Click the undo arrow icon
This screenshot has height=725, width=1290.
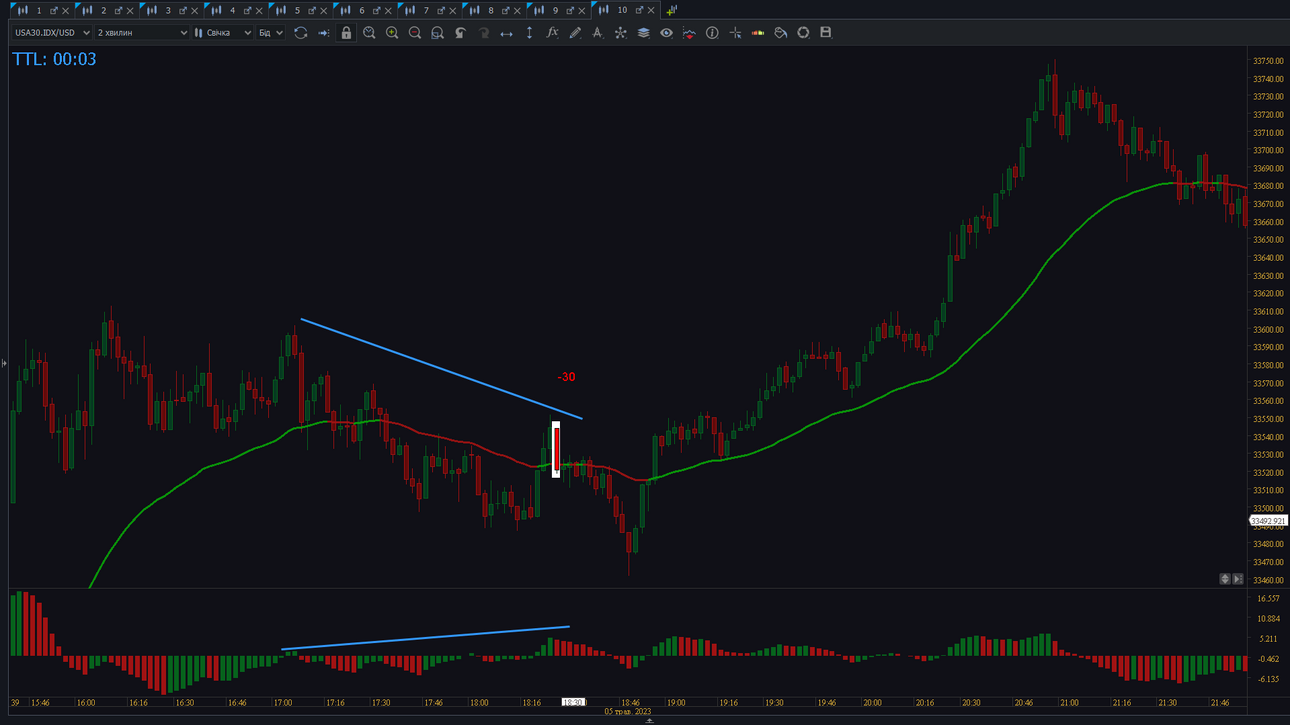click(x=461, y=33)
